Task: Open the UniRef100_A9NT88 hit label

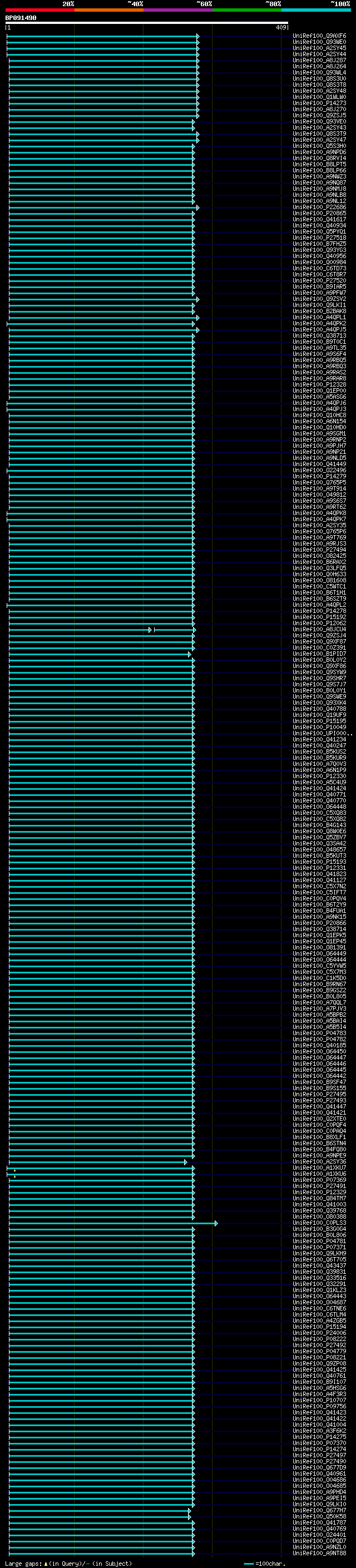Action: point(319,1553)
